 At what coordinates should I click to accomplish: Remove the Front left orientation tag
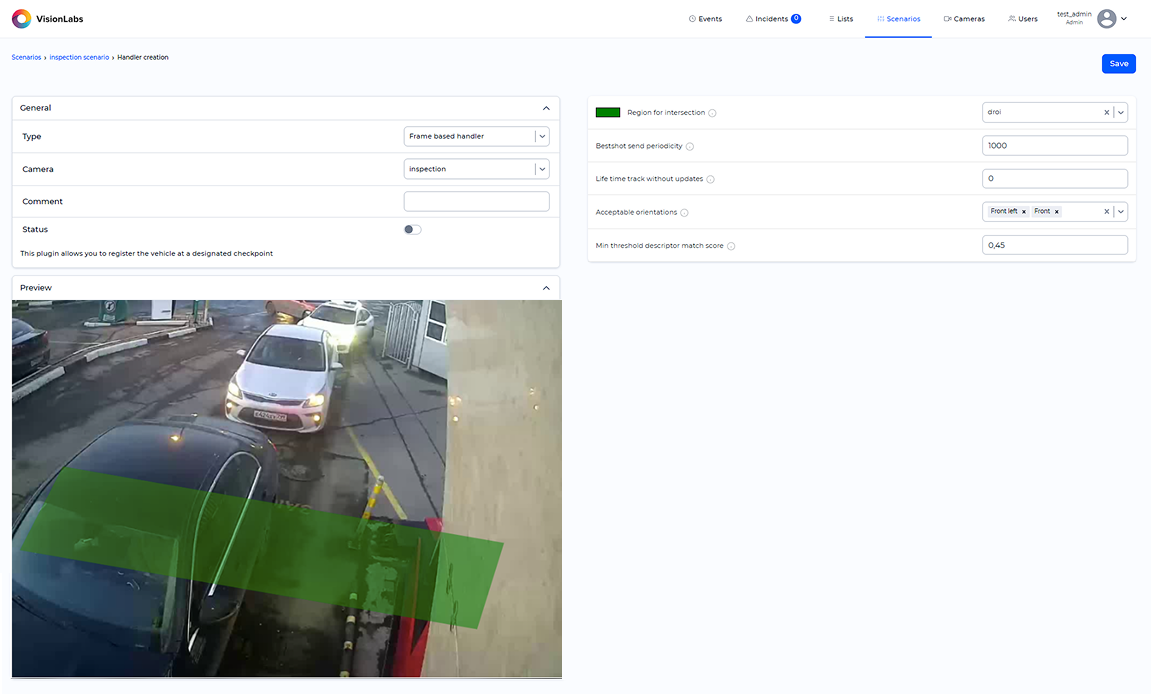[x=1024, y=212]
